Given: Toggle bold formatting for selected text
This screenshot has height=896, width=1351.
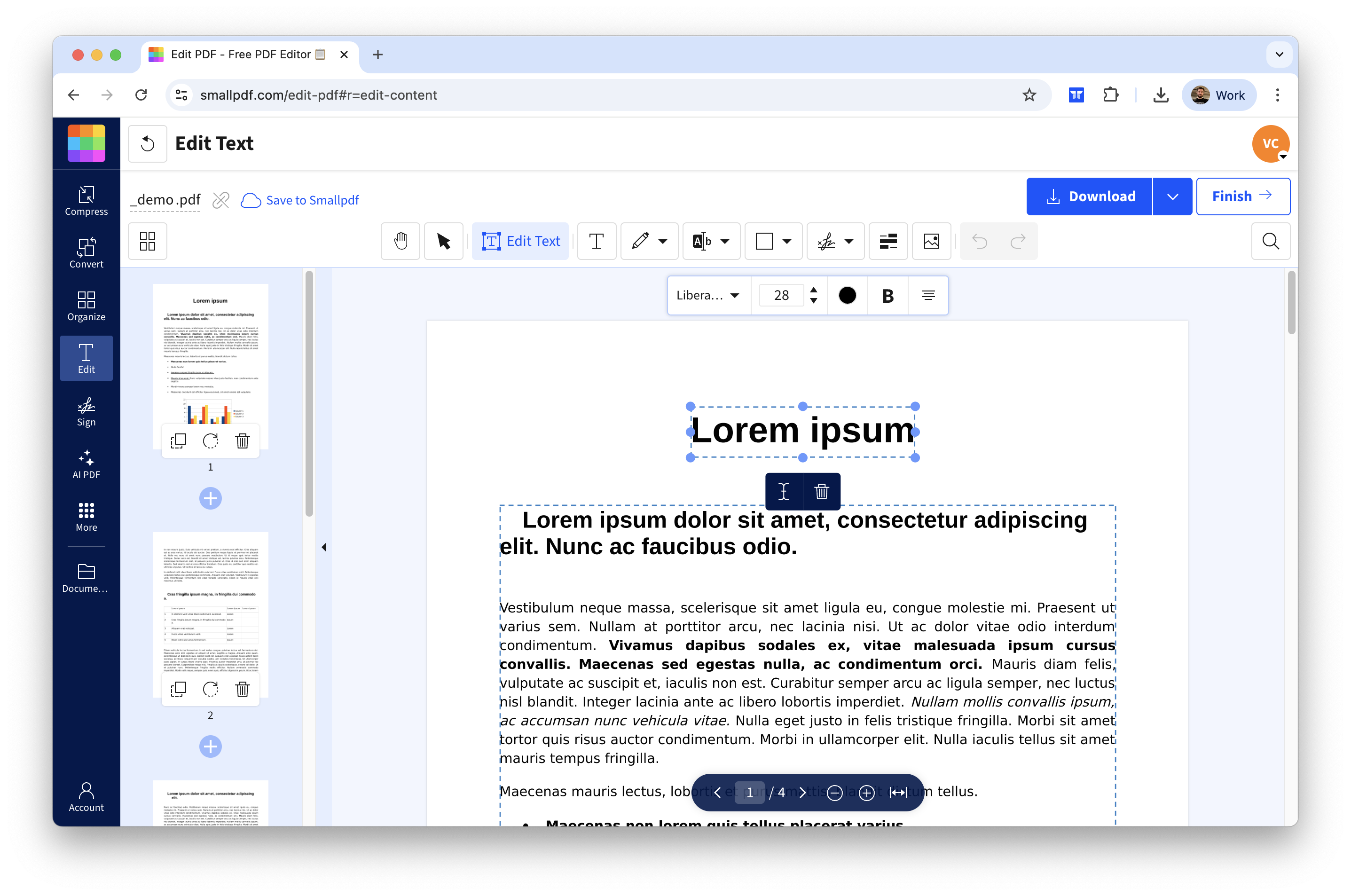Looking at the screenshot, I should tap(887, 295).
